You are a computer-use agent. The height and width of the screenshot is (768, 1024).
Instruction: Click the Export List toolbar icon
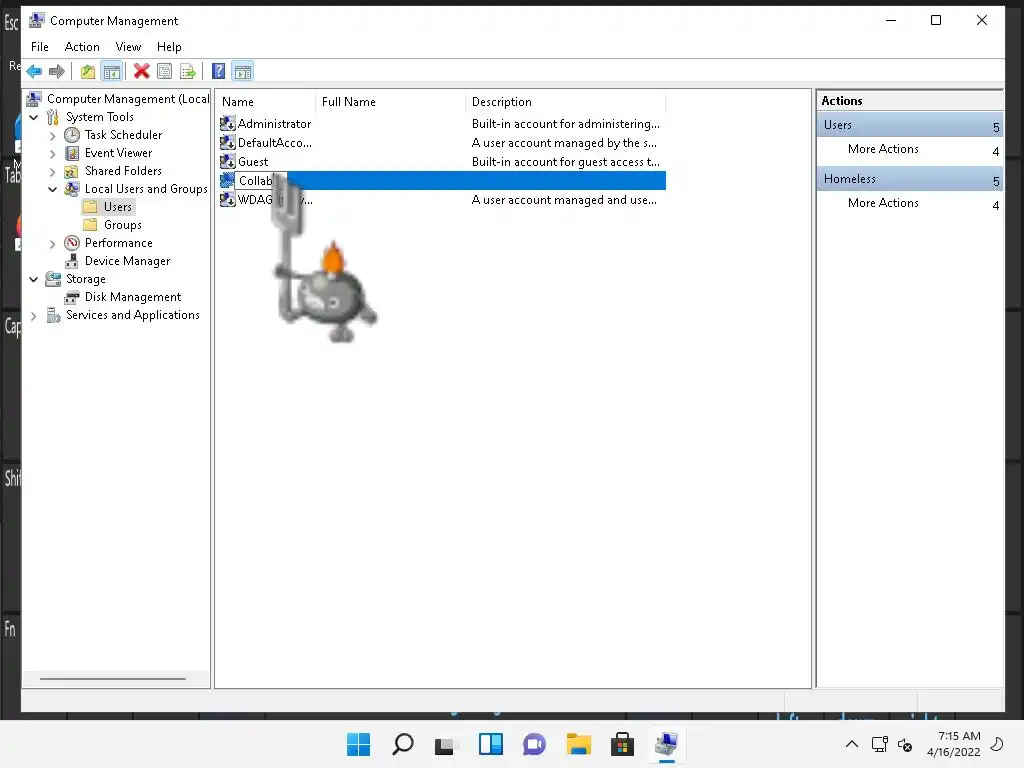(188, 71)
